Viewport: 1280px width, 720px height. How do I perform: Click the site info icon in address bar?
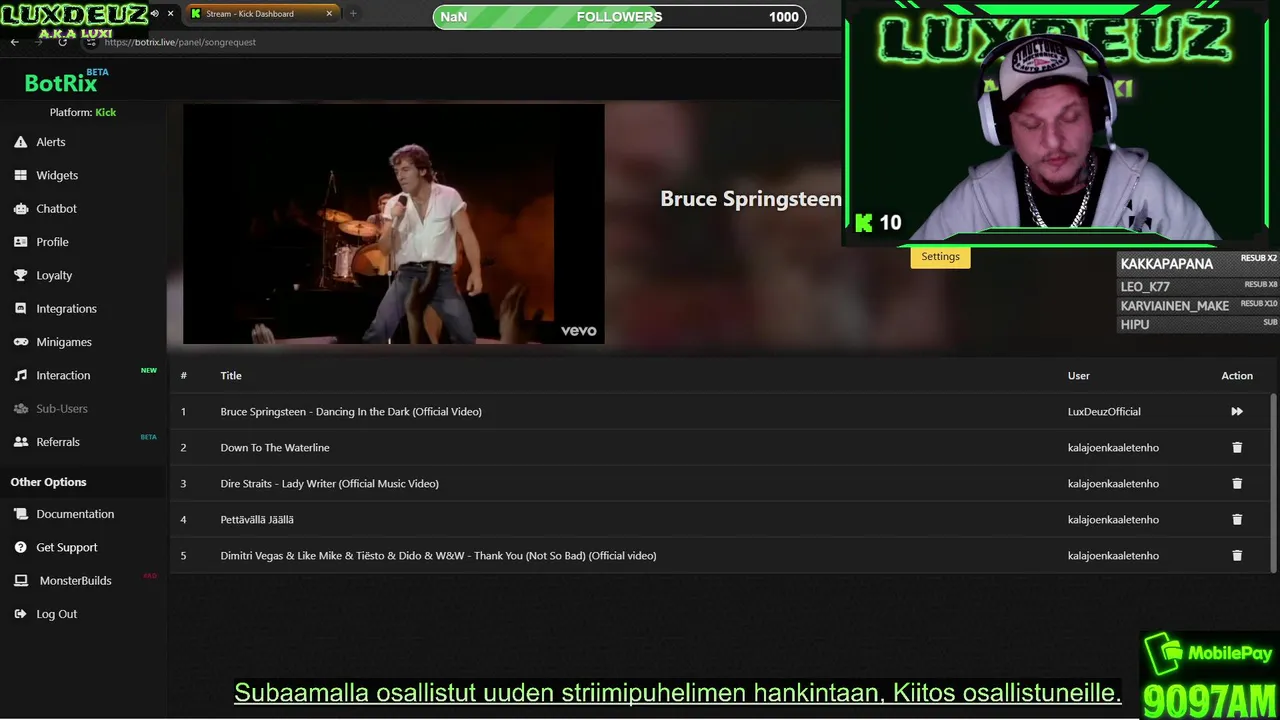tap(91, 42)
